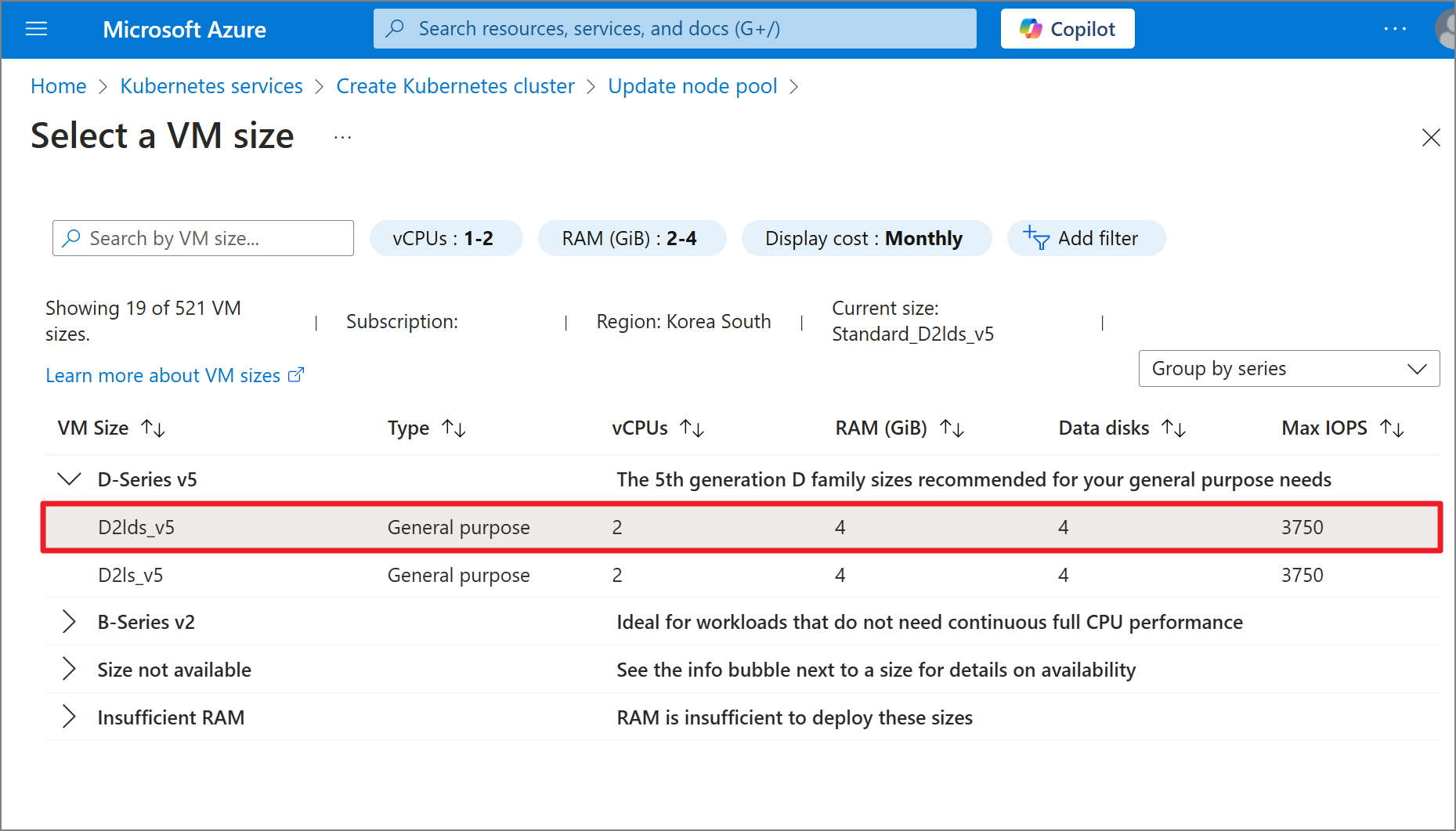Collapse the D-Series v5 group
This screenshot has height=831, width=1456.
[70, 479]
